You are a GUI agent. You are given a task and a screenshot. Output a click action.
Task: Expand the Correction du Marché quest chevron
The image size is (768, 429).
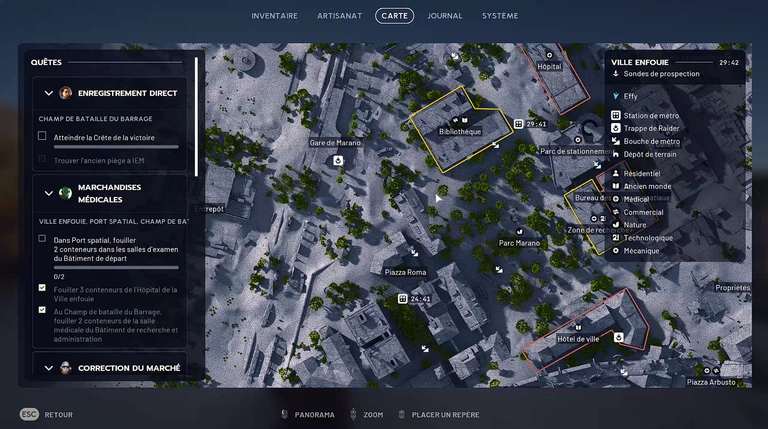pyautogui.click(x=48, y=368)
